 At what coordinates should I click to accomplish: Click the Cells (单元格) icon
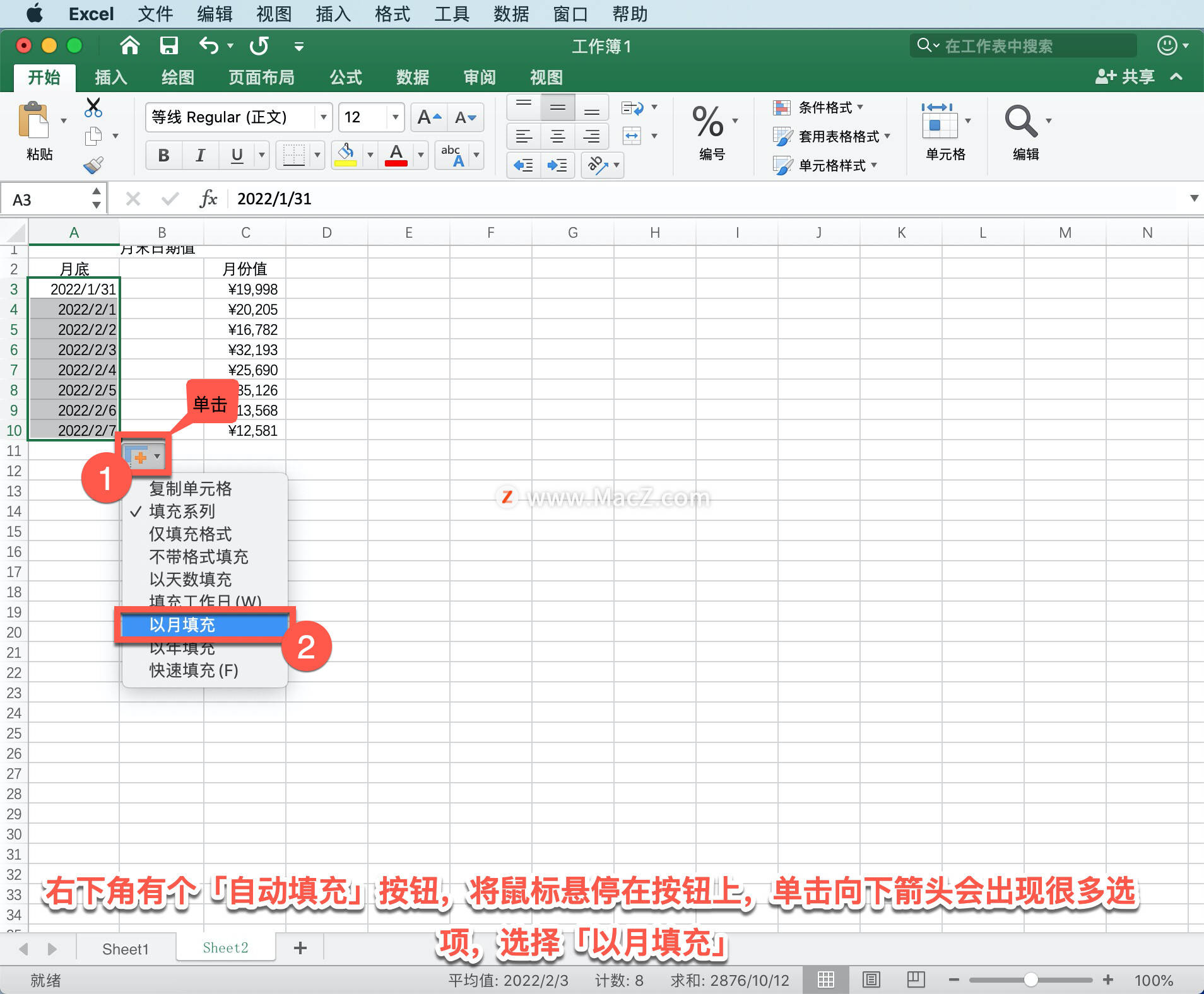941,124
